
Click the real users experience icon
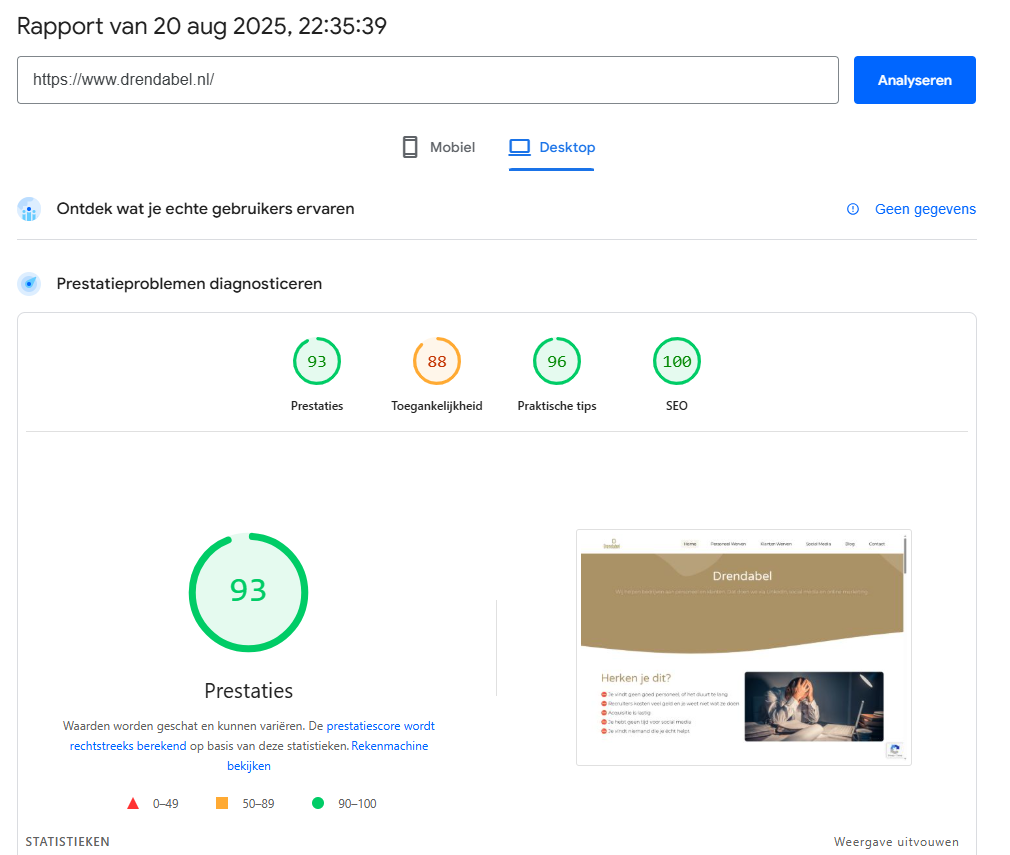30,209
